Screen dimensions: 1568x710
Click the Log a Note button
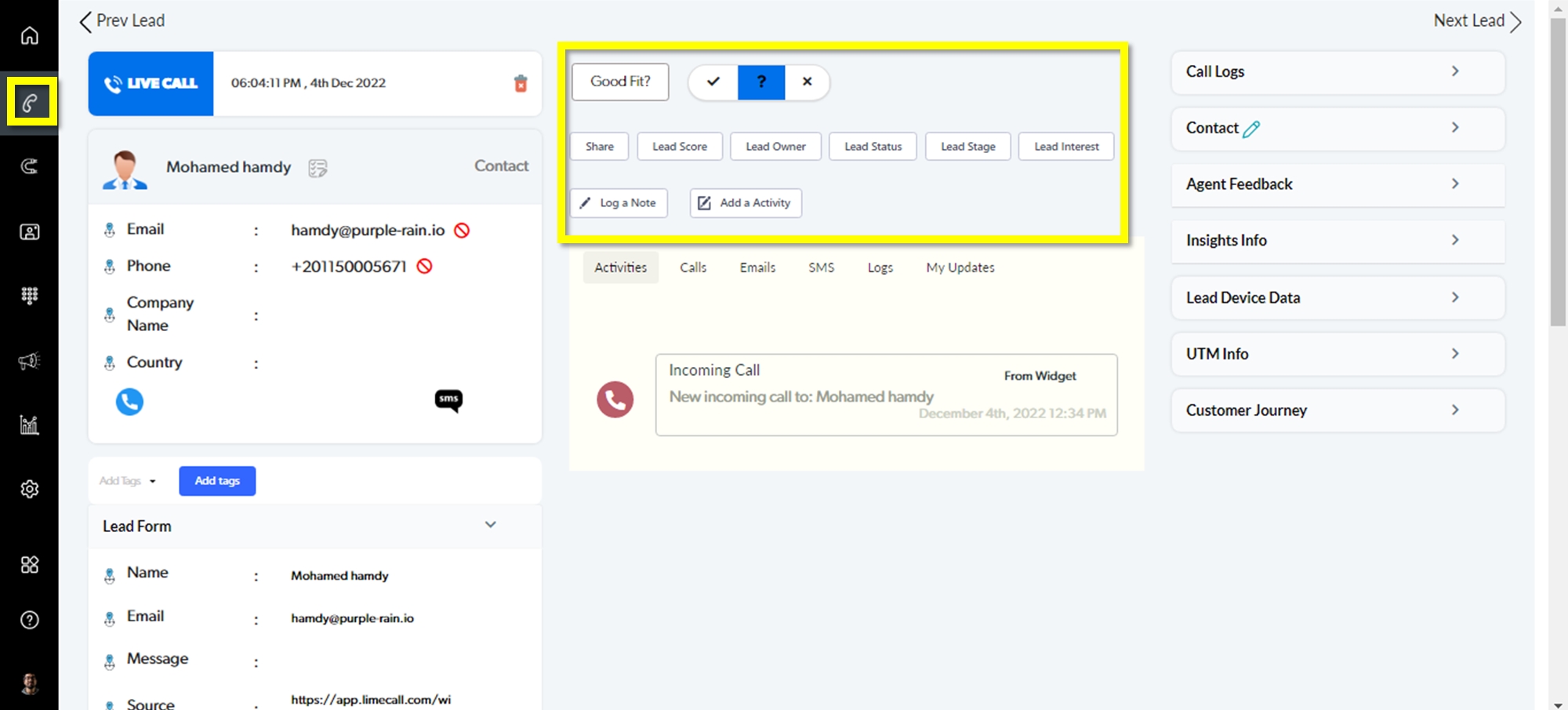(x=619, y=203)
